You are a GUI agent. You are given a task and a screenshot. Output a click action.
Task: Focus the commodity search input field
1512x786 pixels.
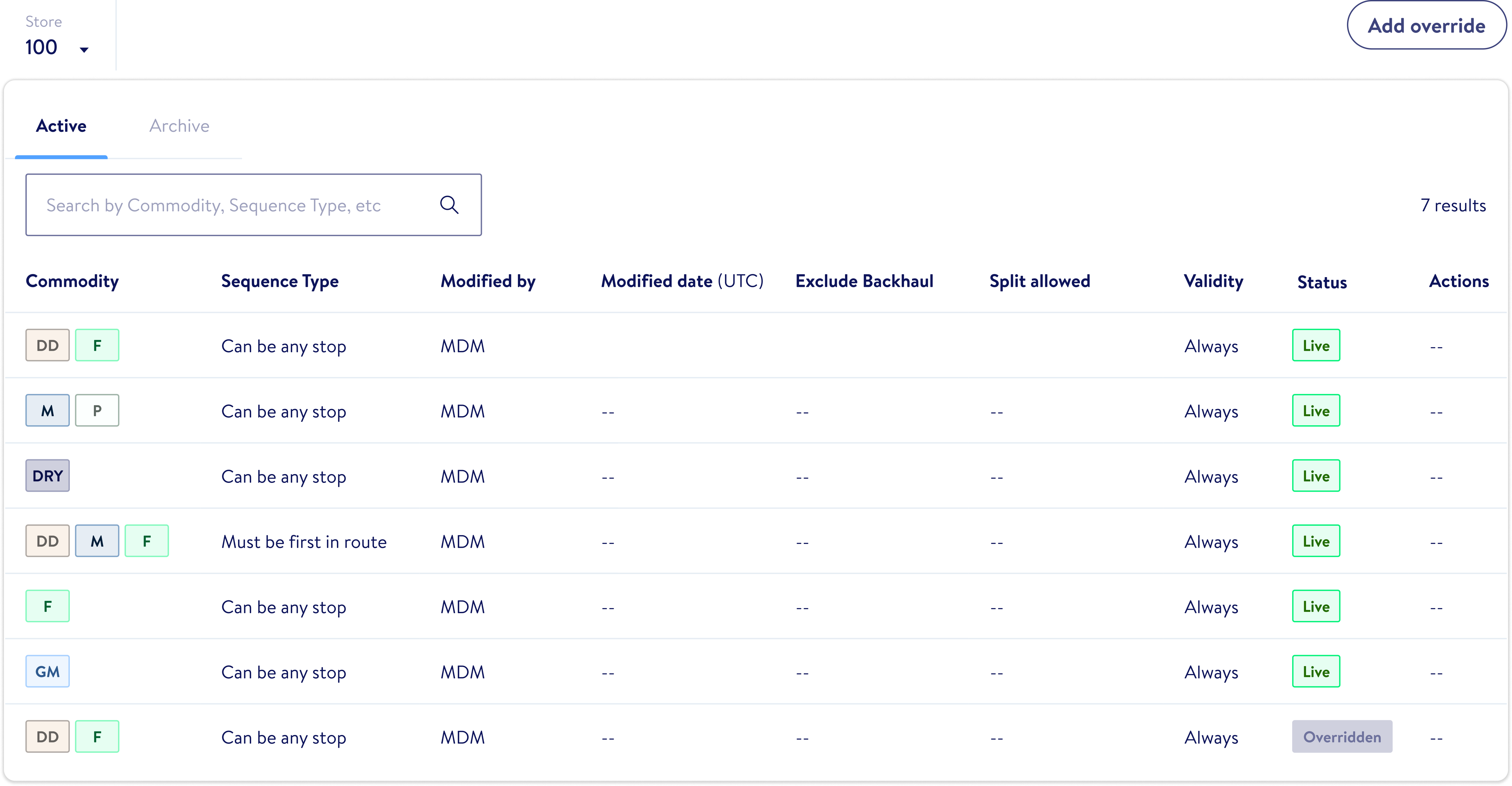pos(235,205)
